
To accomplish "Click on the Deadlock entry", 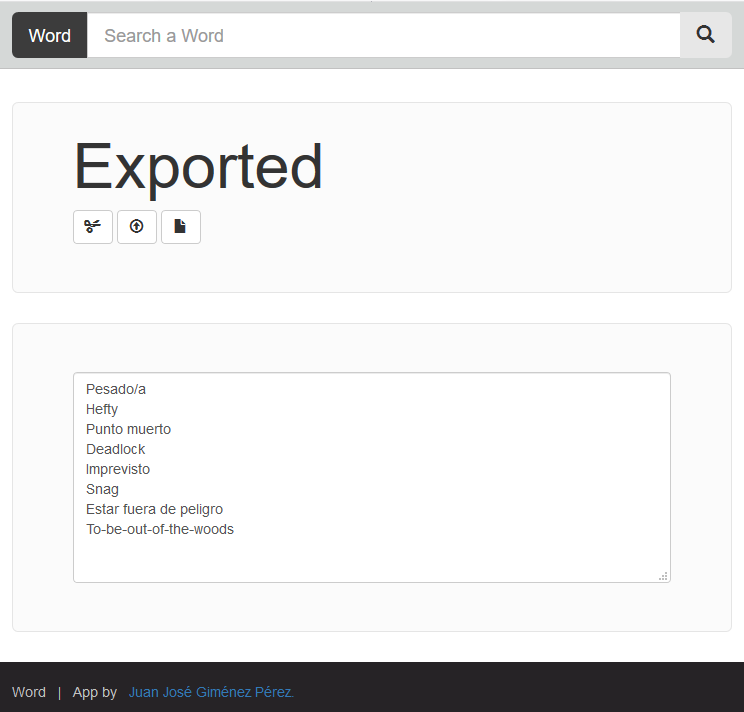I will [x=115, y=449].
